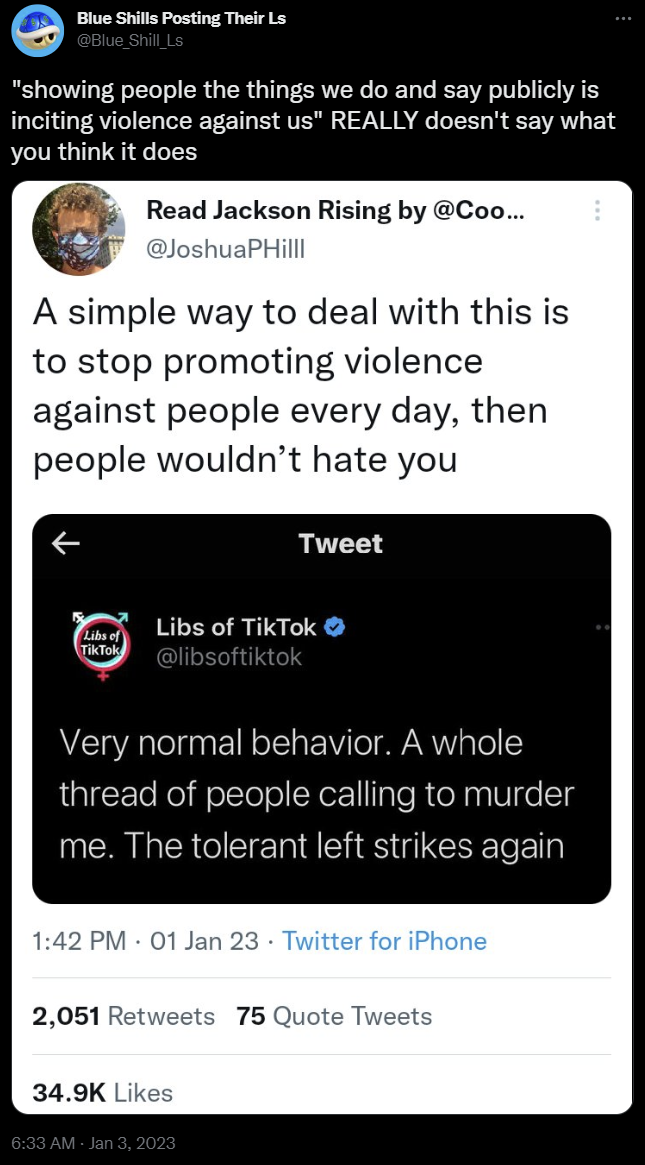Click the 6:33 AM · Jan 3, 2023 timestamp
The image size is (645, 1165).
click(93, 1142)
